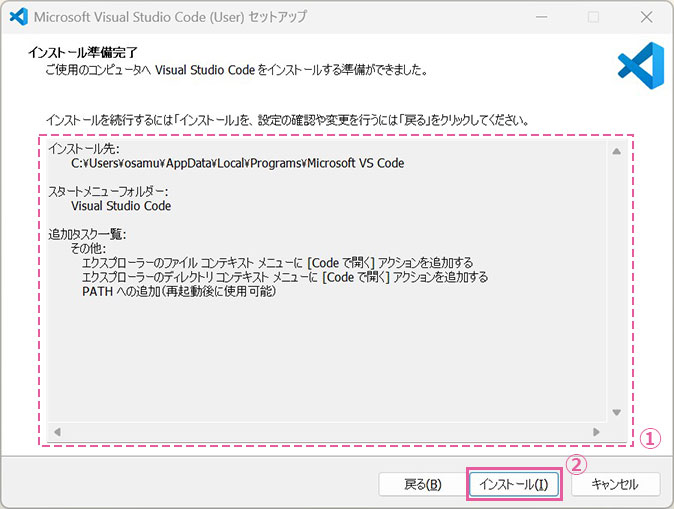Click the ご使用のコンピュータへ subtitle text
The height and width of the screenshot is (509, 674).
click(x=237, y=70)
